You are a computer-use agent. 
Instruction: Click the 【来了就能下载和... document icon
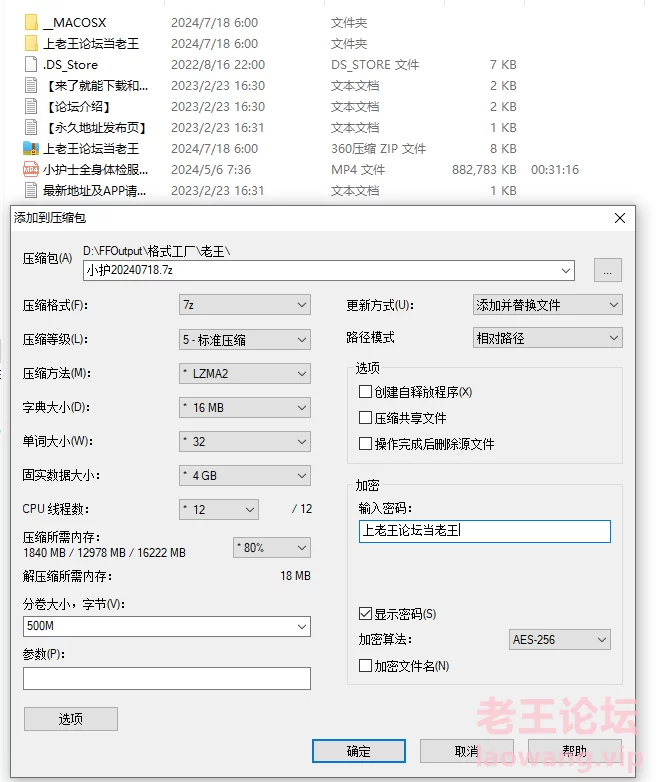point(31,85)
